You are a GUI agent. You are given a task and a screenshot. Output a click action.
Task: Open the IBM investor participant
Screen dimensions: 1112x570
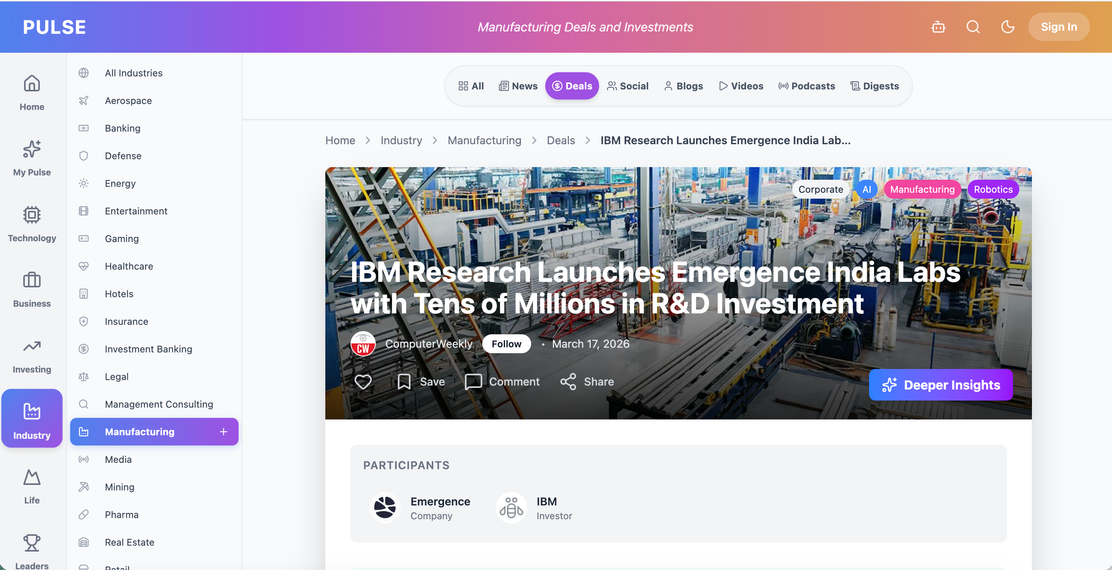[534, 508]
